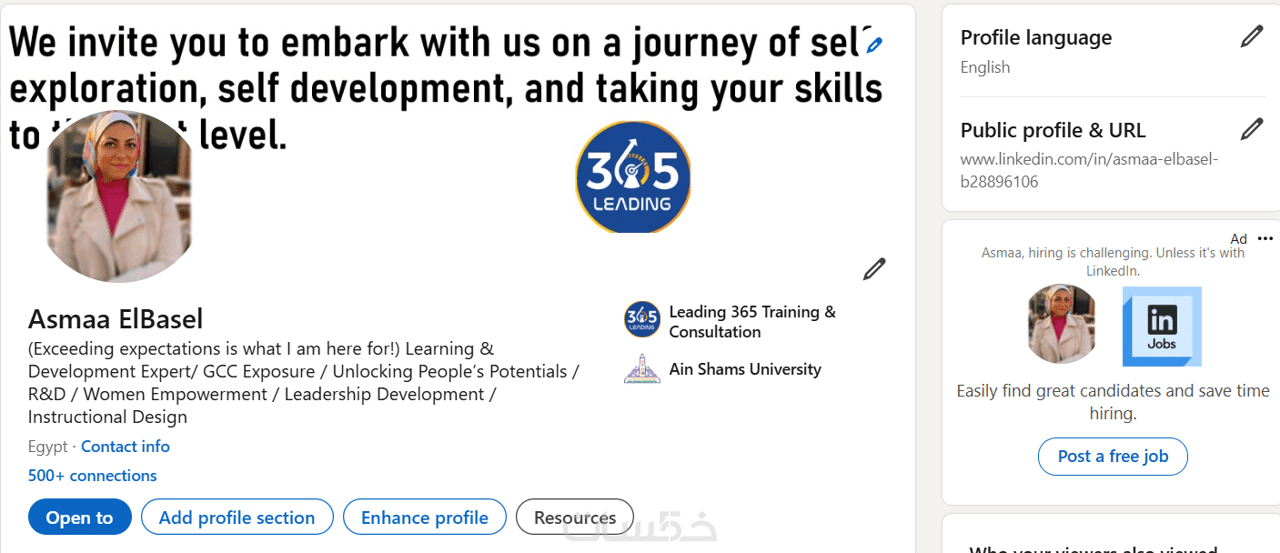Click the round 365 Leading banner logo
Screen dimensions: 1280x553
(632, 178)
